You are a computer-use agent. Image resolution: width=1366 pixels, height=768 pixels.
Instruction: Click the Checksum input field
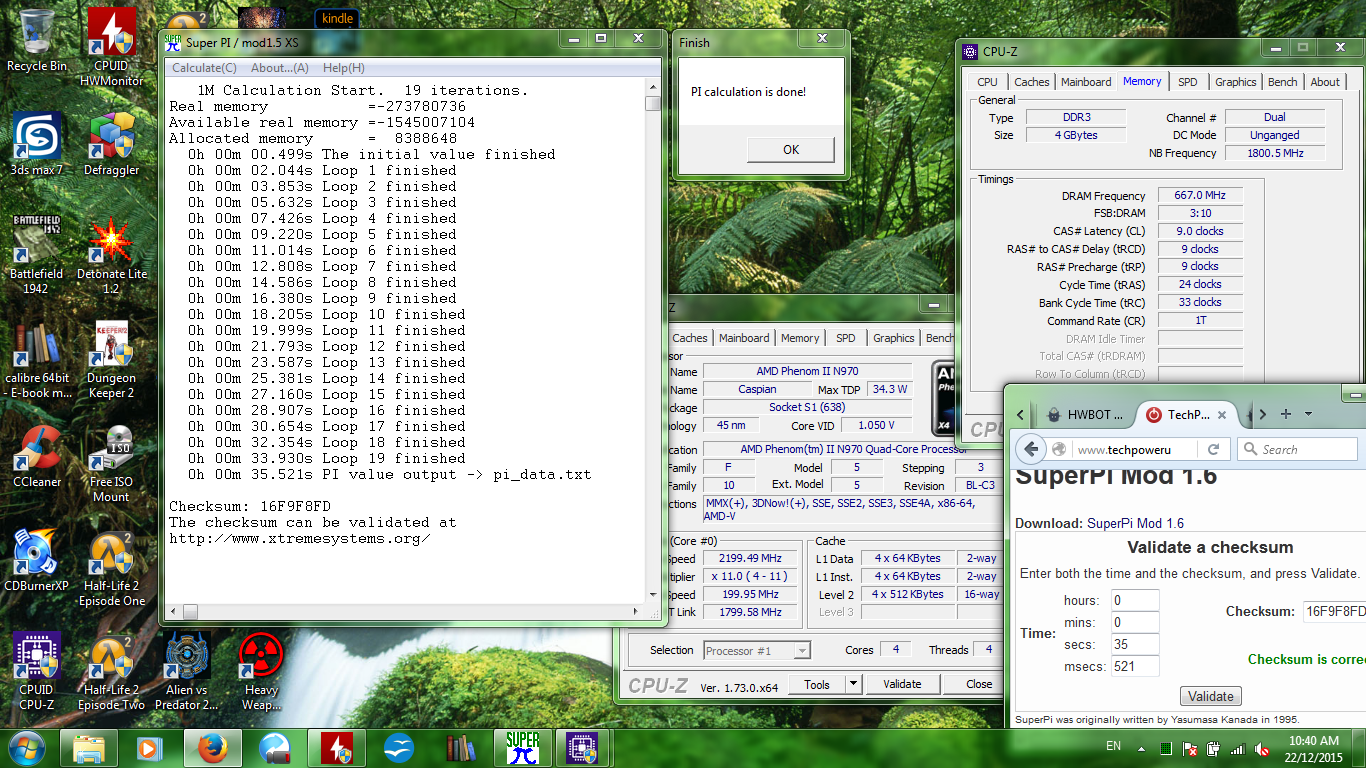point(1334,611)
